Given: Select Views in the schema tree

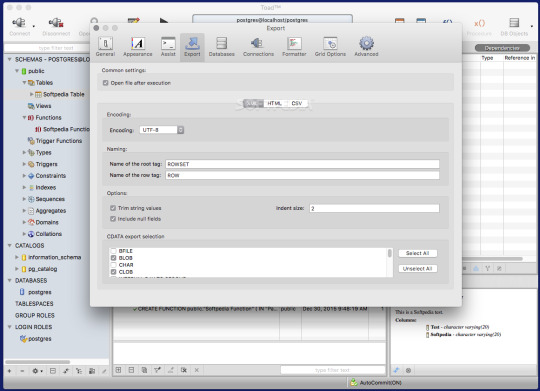Looking at the screenshot, I should 43,106.
